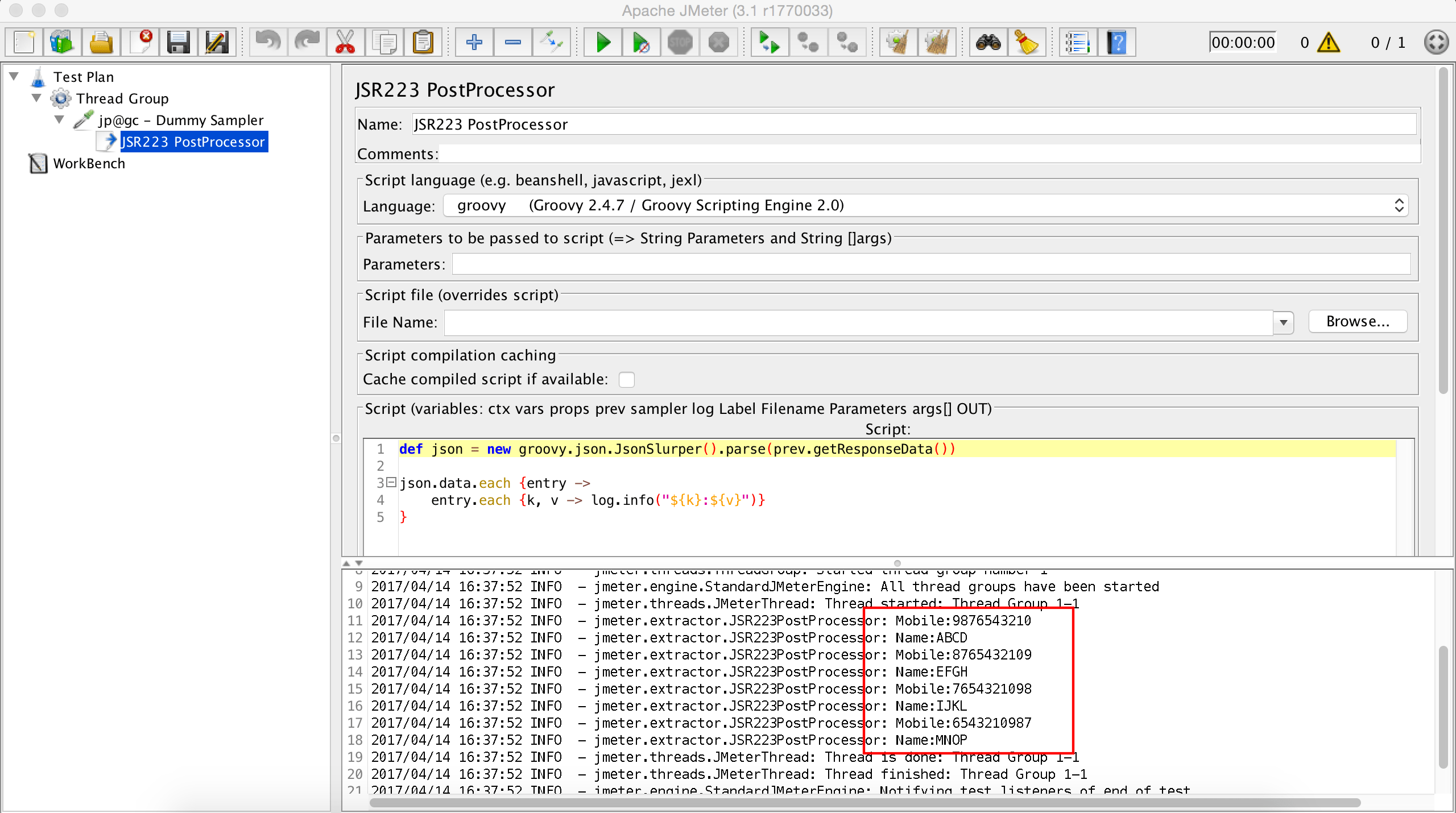Click the log panel horizontal scrollbar
Screen dimensions: 1456x813
point(864,803)
